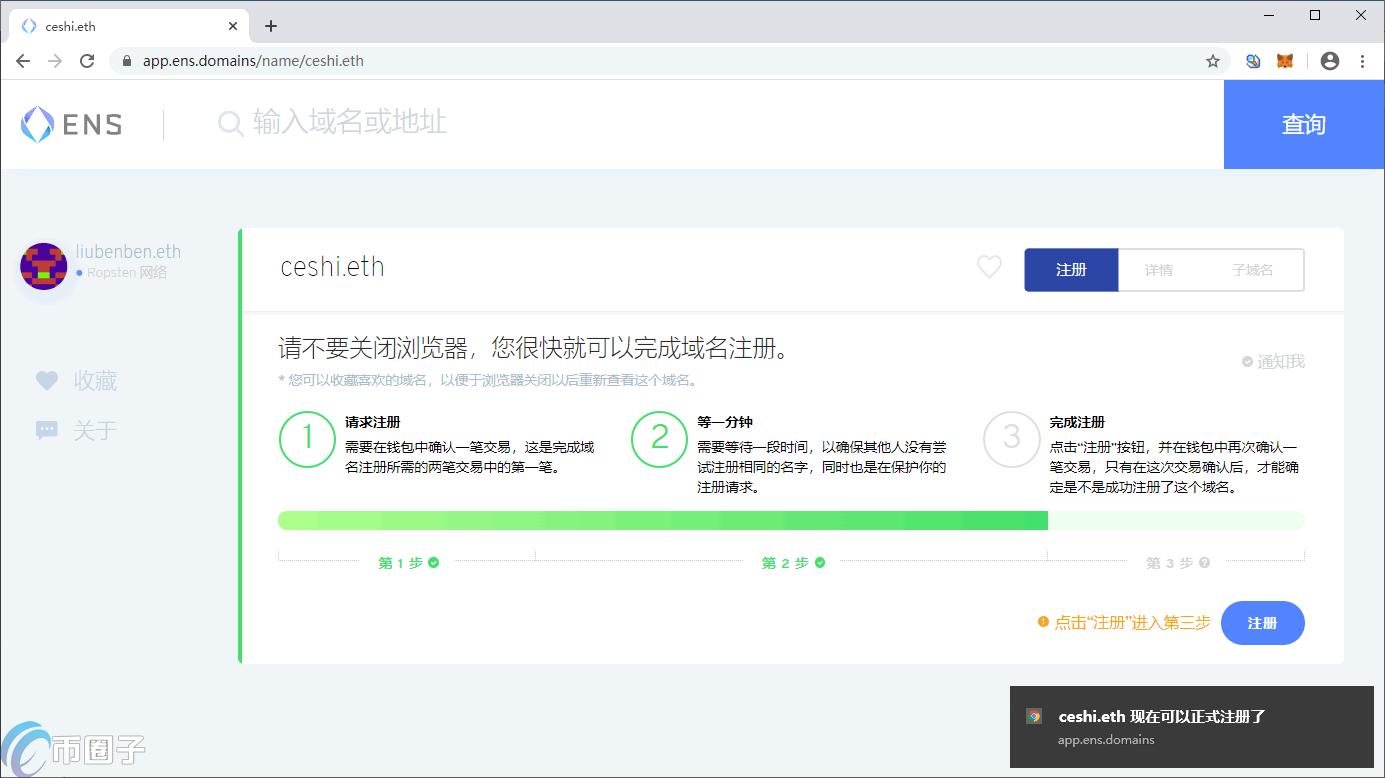Close the ceshi.eth browser tab
The width and height of the screenshot is (1385, 778).
click(234, 26)
